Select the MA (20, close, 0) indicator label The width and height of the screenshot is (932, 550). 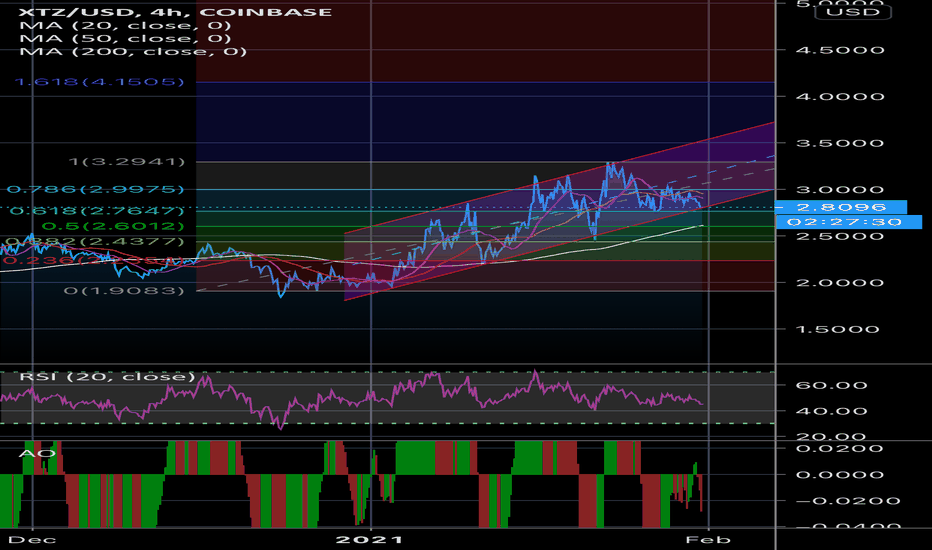125,26
